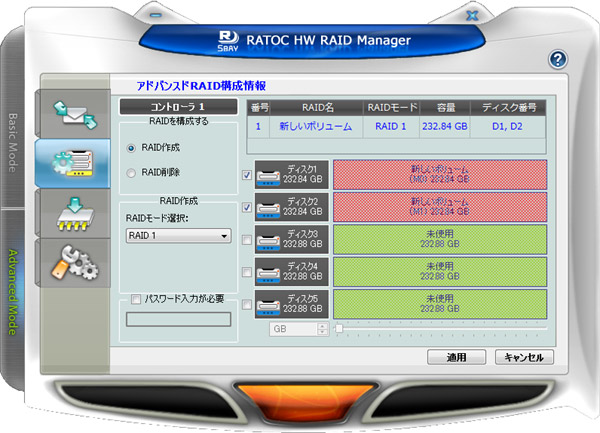Click the ディスク1 red volume bar
Viewport: 600px width, 433px height.
click(440, 175)
